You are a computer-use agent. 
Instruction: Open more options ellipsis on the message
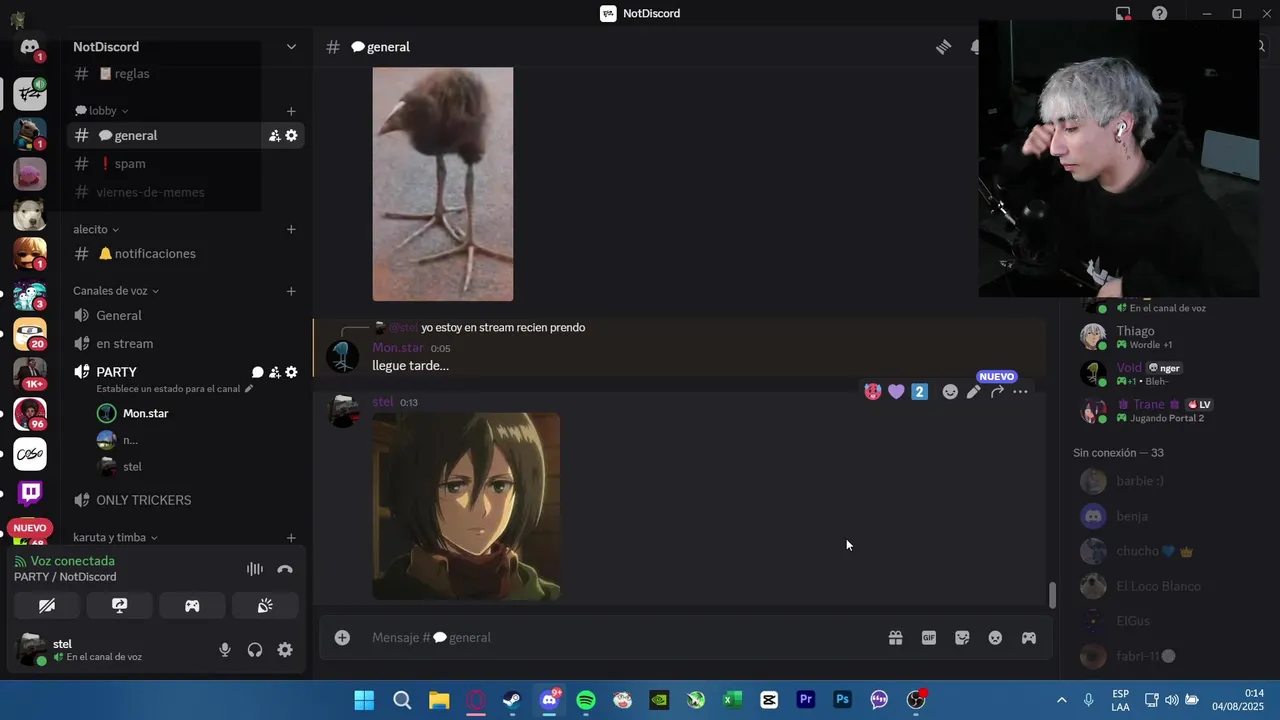[1020, 392]
